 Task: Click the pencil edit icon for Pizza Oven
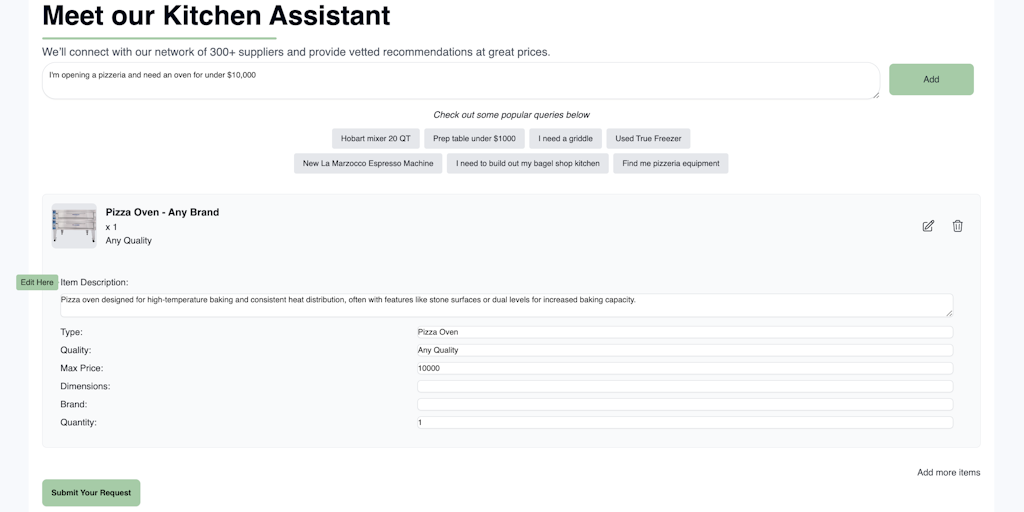coord(928,226)
